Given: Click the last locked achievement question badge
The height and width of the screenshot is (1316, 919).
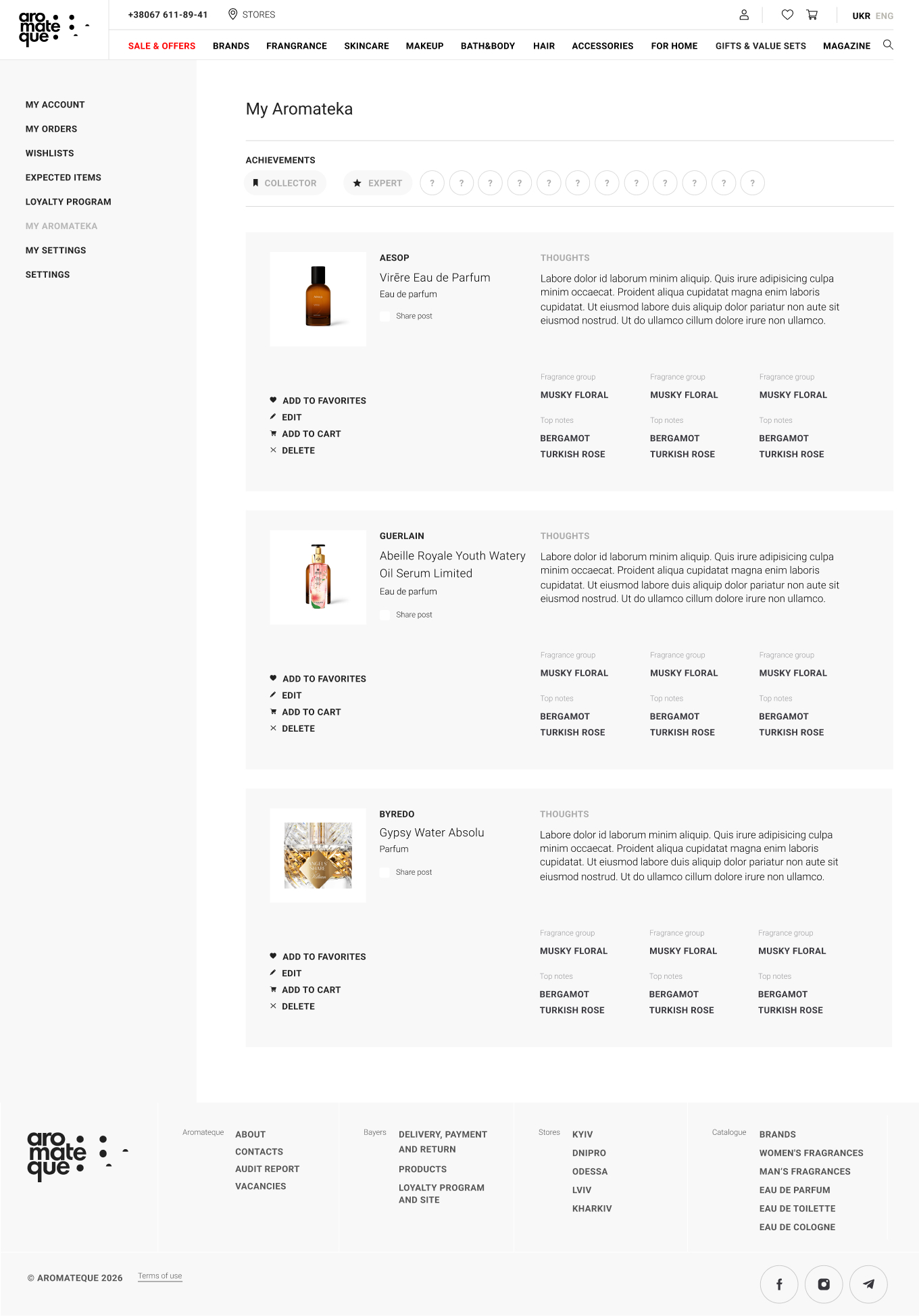Looking at the screenshot, I should pyautogui.click(x=753, y=183).
